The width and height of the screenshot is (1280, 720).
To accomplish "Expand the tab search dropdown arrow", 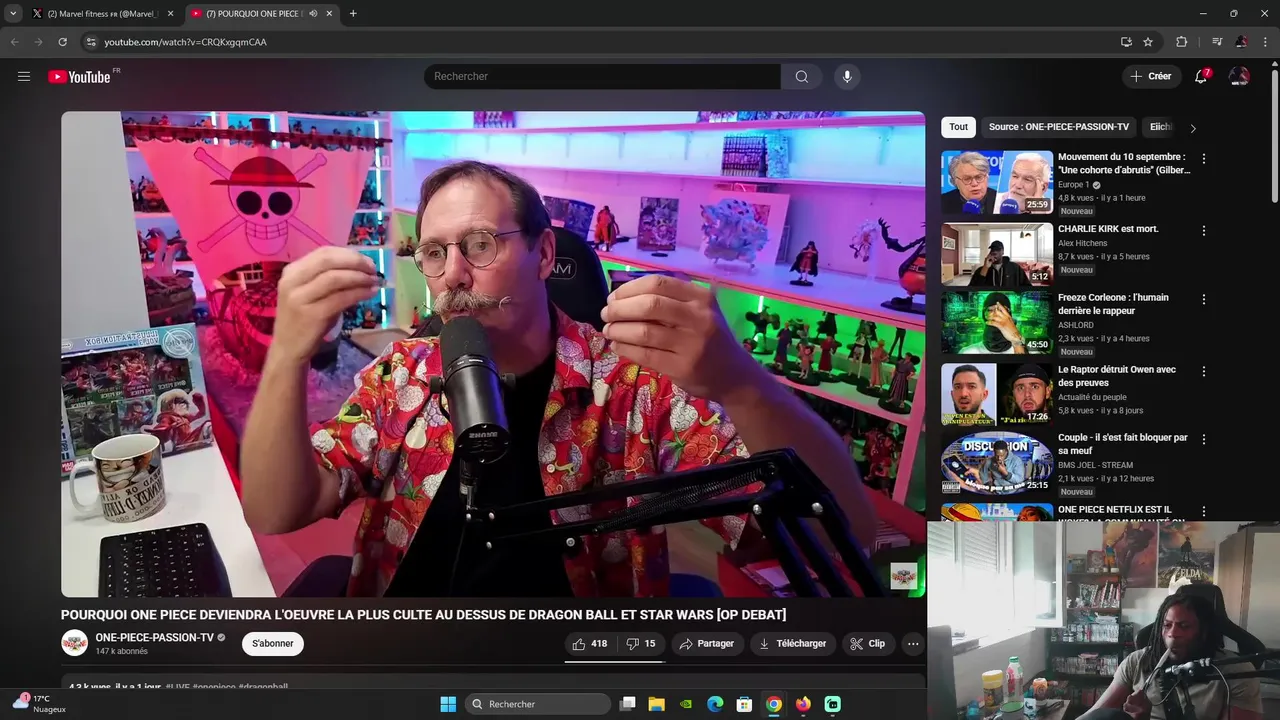I will 13,14.
